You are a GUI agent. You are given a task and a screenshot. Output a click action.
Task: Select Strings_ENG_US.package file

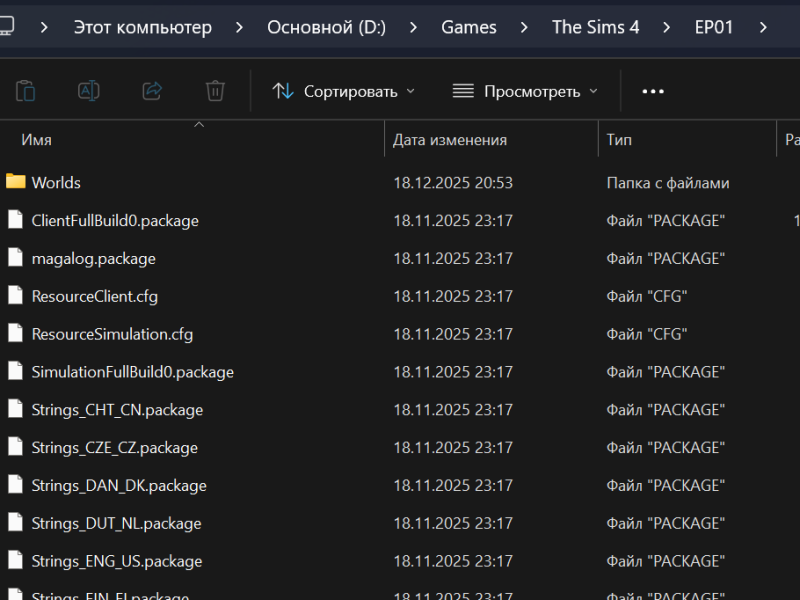pyautogui.click(x=116, y=561)
